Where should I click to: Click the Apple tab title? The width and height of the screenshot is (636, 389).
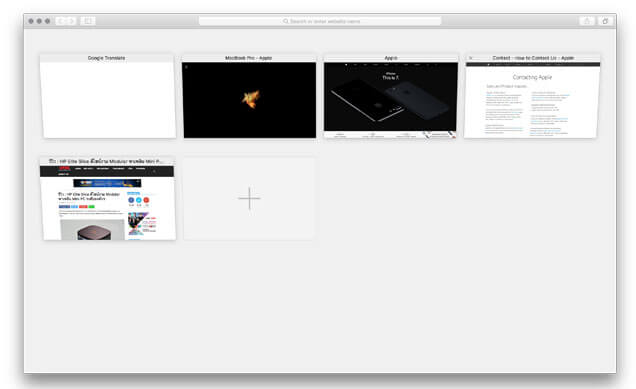point(391,58)
